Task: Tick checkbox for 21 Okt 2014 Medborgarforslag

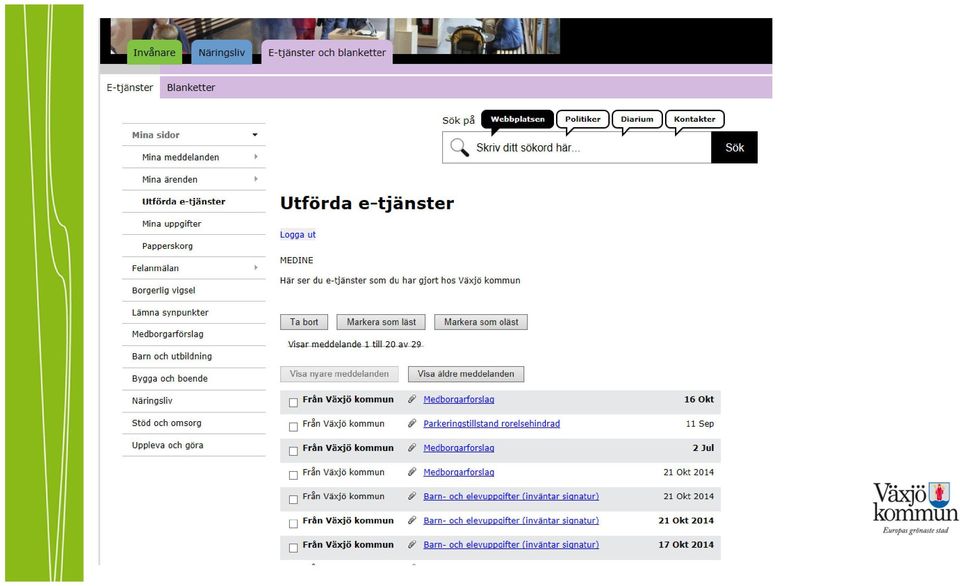Action: (x=293, y=475)
